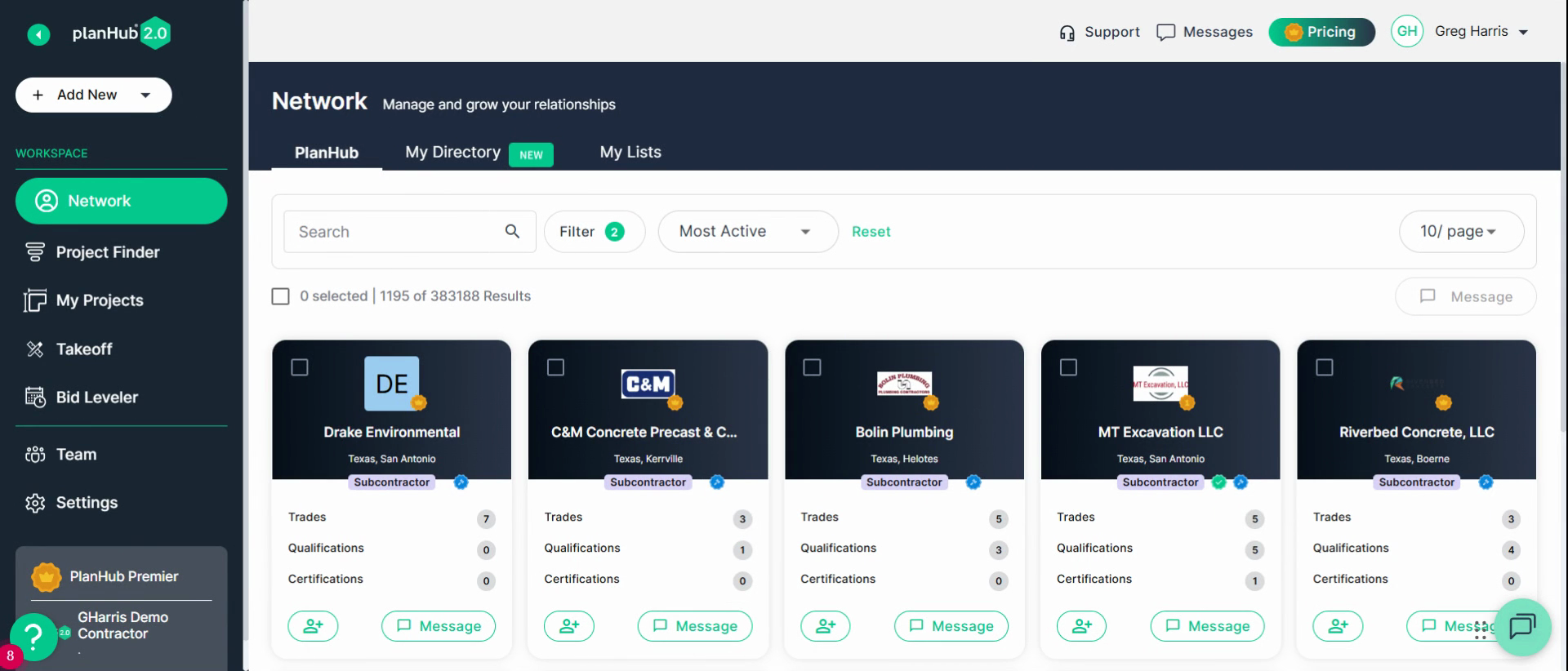This screenshot has width=1568, height=671.
Task: Open the planHub 2.0 logo home
Action: [x=121, y=33]
